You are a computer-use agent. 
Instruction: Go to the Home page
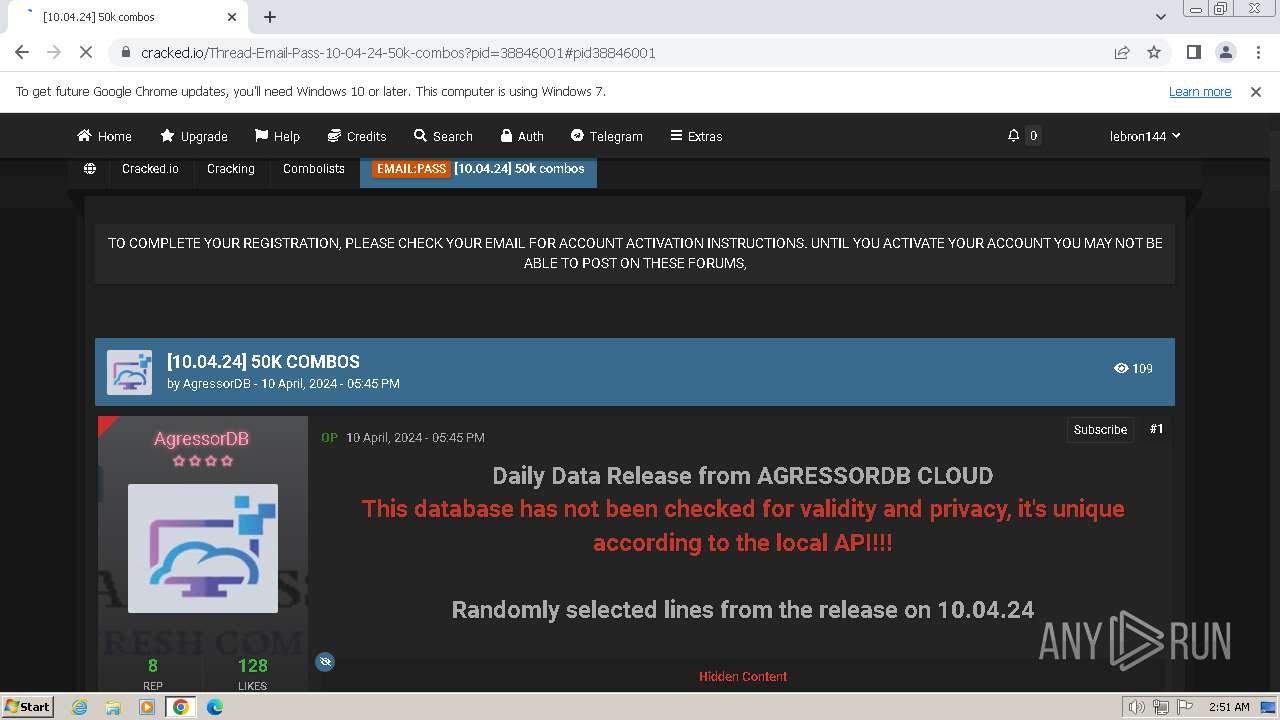tap(104, 136)
